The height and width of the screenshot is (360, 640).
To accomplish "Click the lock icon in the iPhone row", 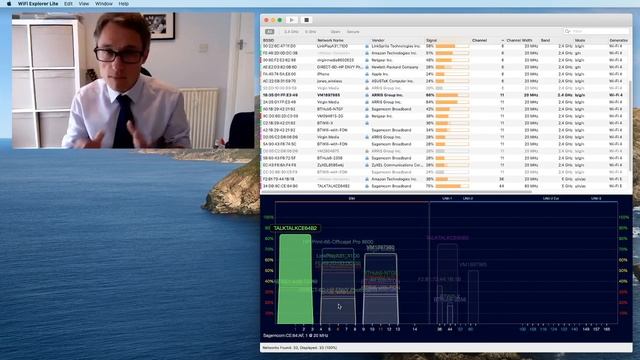I will (367, 74).
